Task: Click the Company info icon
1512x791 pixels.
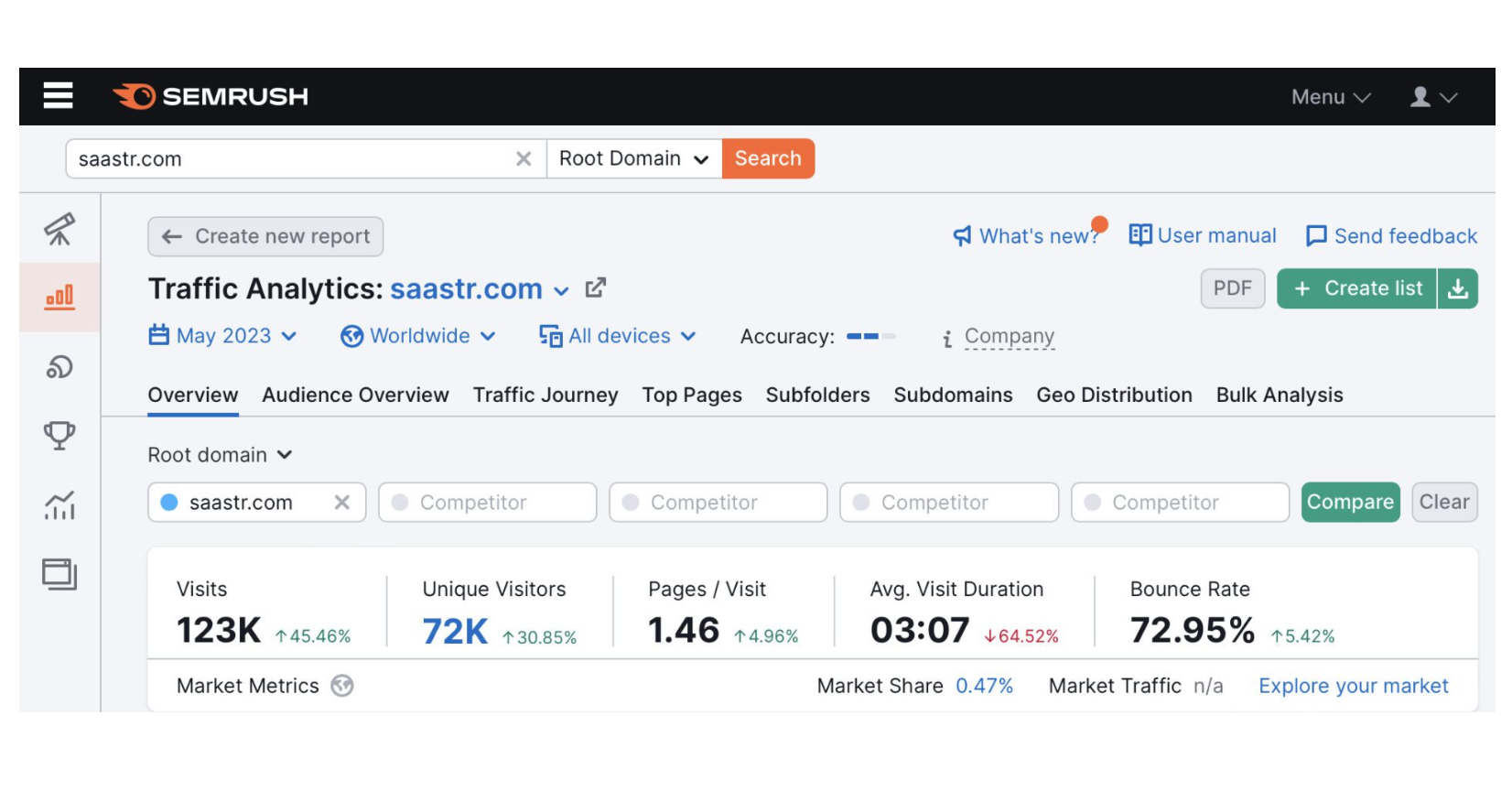Action: 947,339
